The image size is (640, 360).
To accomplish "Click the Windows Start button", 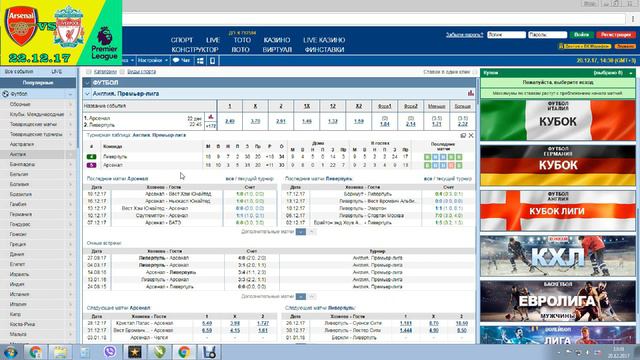I will 10,351.
